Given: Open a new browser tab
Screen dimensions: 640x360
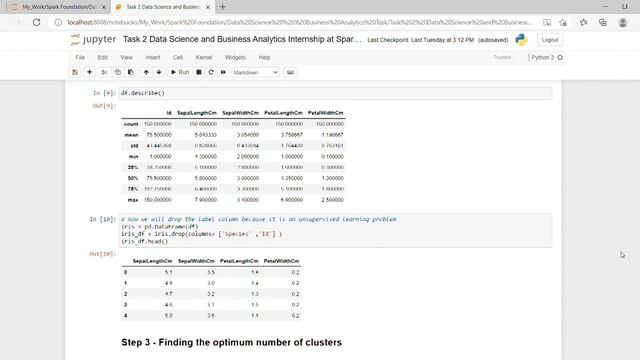Looking at the screenshot, I should tap(222, 7).
